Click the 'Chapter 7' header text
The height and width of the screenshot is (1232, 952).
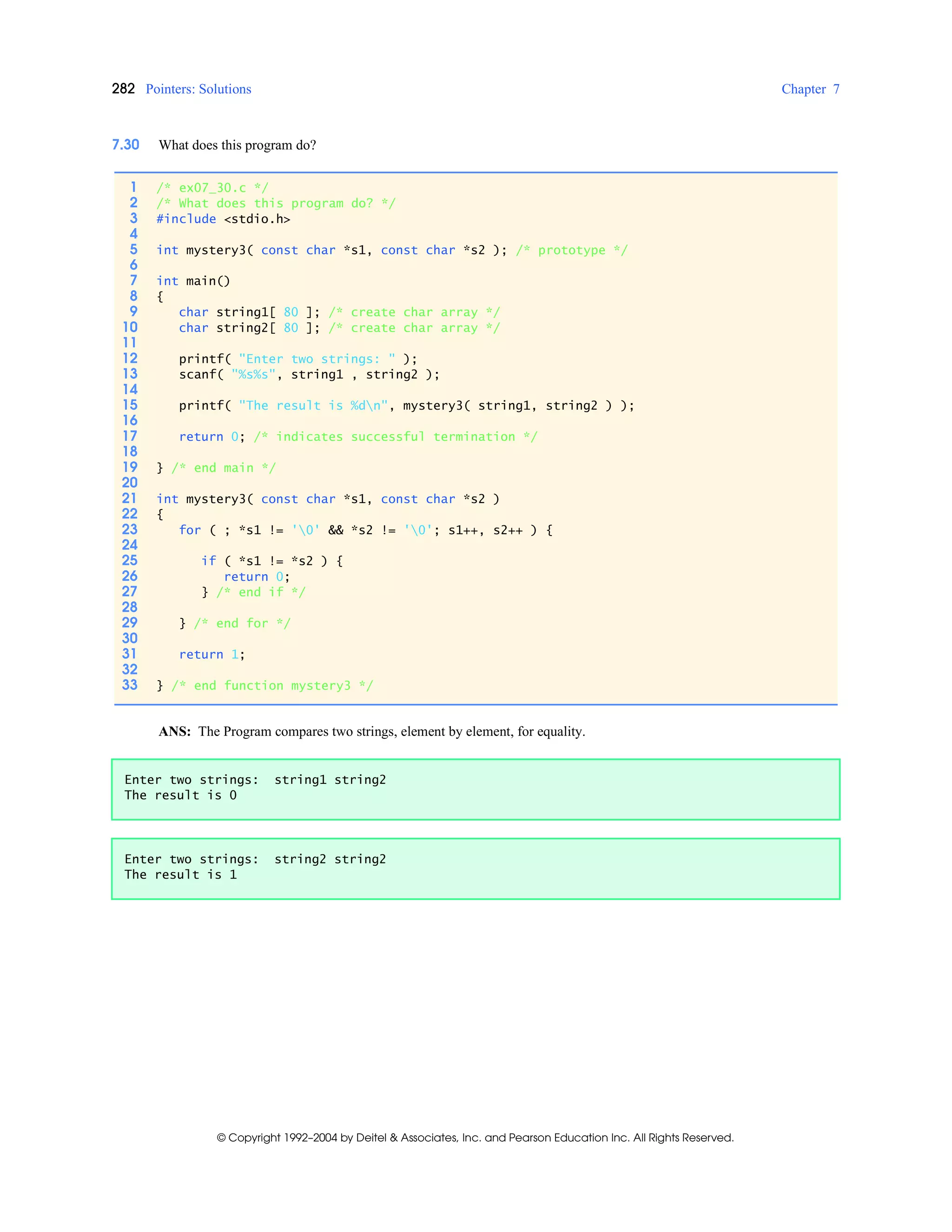pyautogui.click(x=810, y=89)
